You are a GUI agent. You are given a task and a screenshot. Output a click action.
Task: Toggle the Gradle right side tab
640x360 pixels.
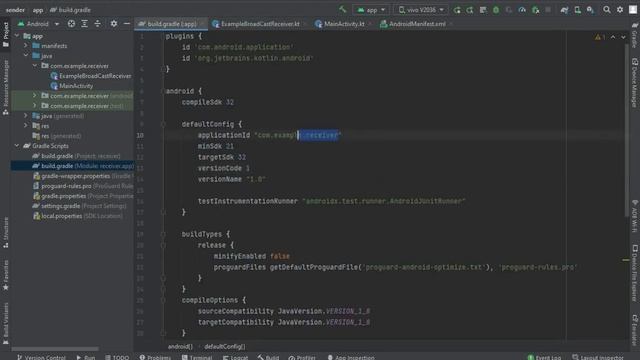(635, 35)
